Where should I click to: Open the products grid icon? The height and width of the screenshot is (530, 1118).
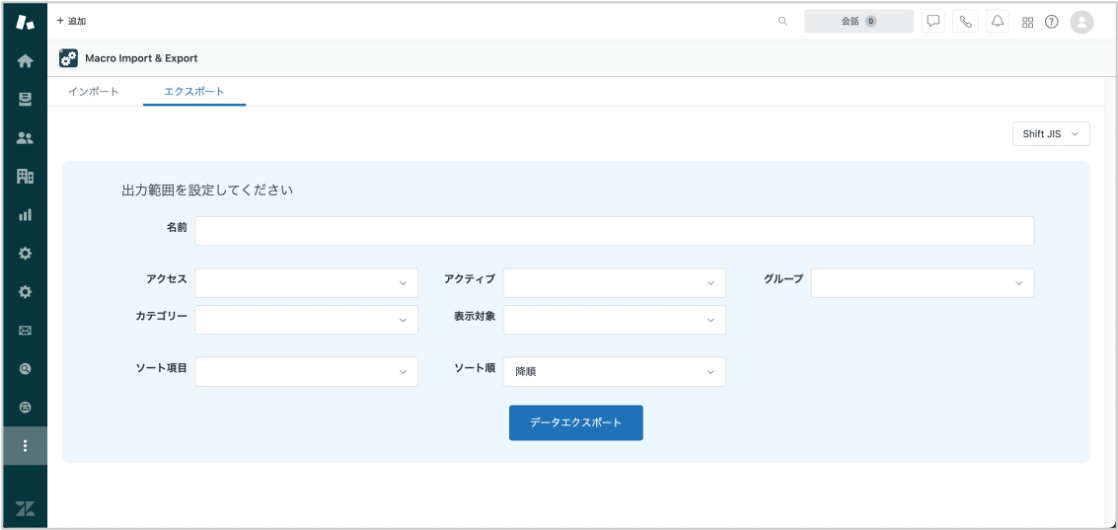click(x=1027, y=22)
